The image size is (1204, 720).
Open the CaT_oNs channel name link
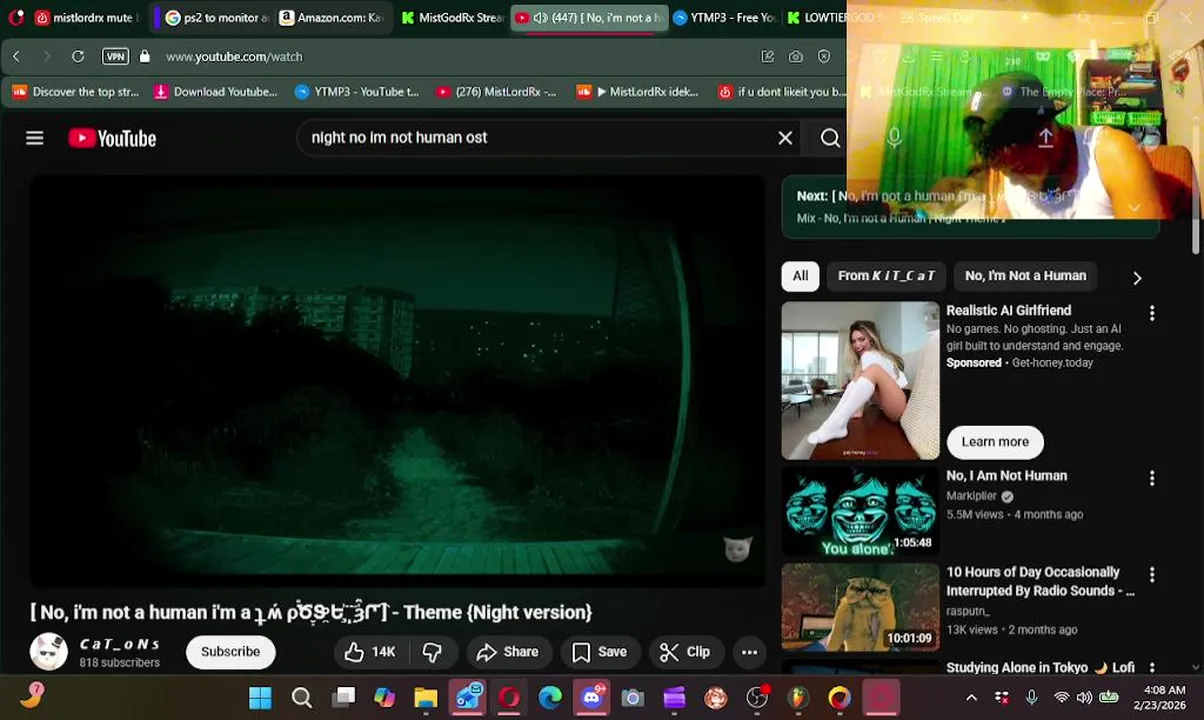(x=119, y=644)
